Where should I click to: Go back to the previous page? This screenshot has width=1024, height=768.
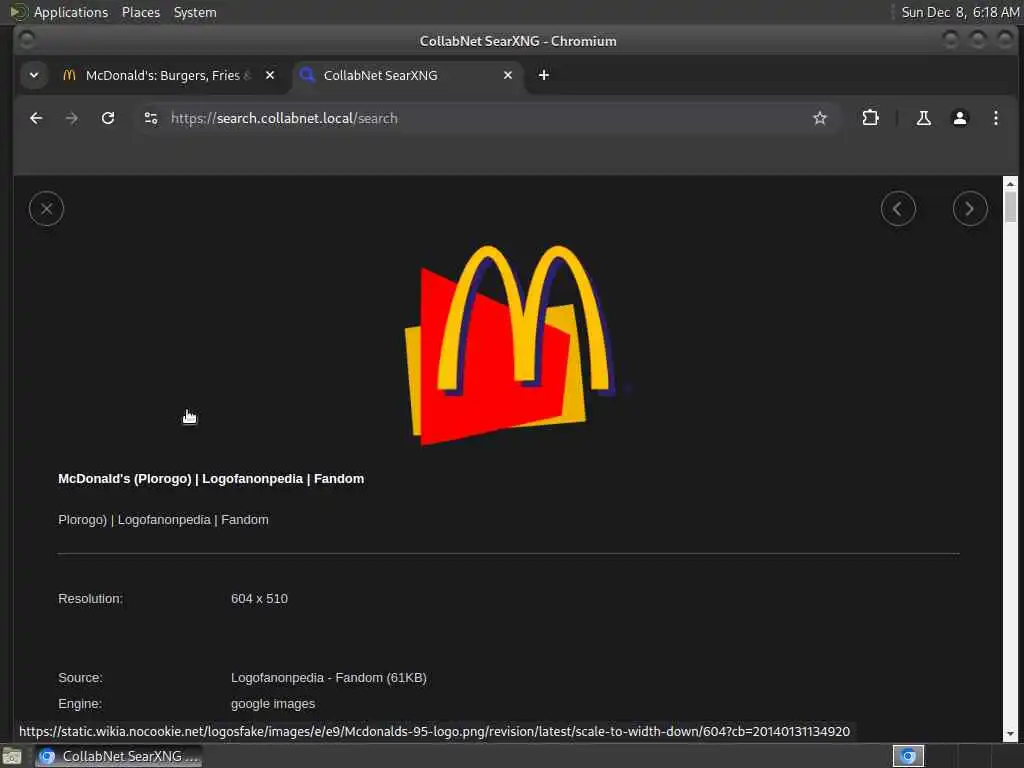36,118
